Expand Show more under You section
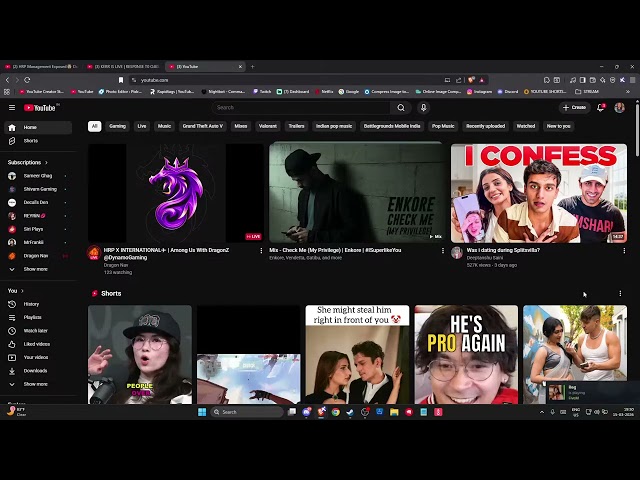Image resolution: width=640 pixels, height=480 pixels. click(38, 384)
